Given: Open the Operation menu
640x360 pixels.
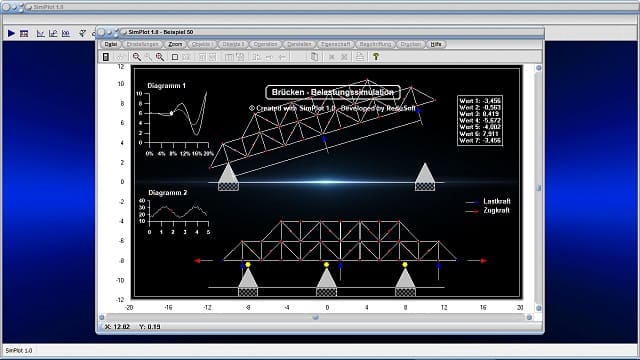Looking at the screenshot, I should [265, 44].
